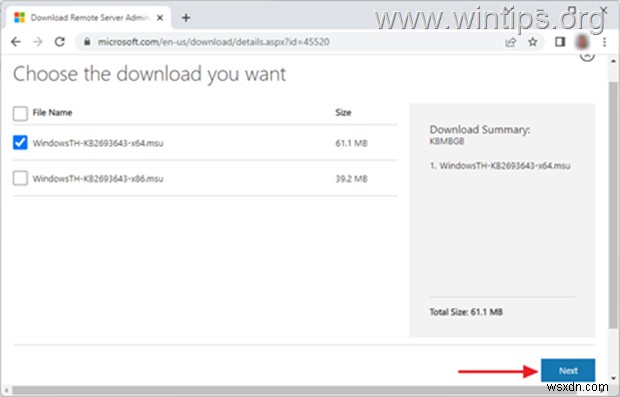The image size is (620, 397).
Task: Open the browser side panel
Action: 560,42
